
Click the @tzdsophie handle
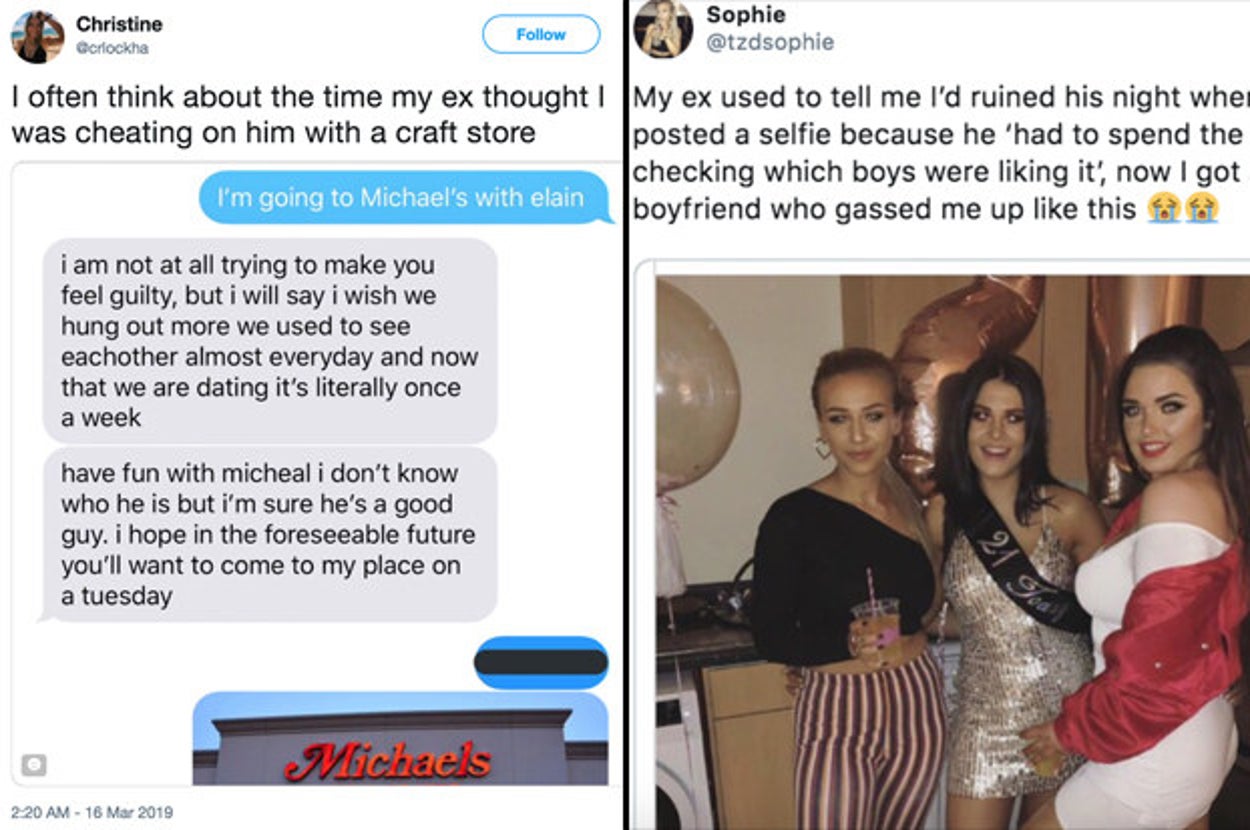pyautogui.click(x=770, y=43)
